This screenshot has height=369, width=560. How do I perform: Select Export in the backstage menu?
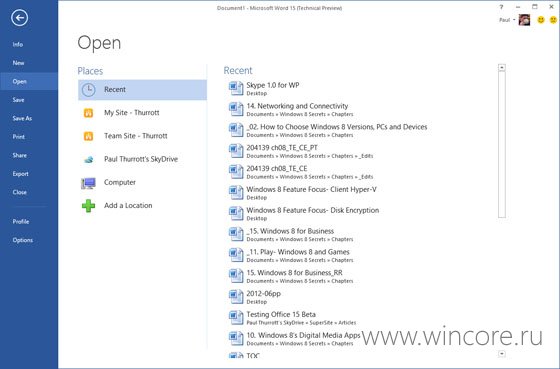coord(20,174)
